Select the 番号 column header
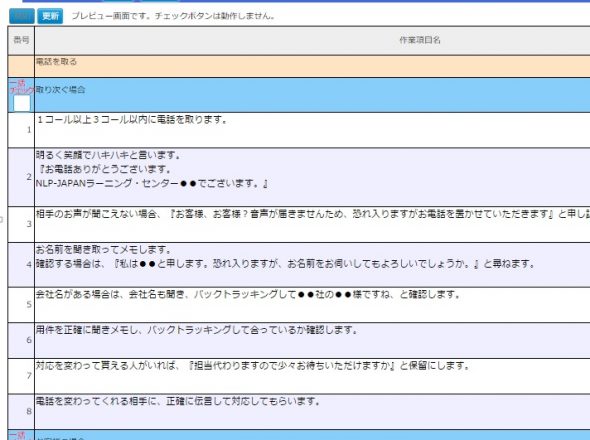The width and height of the screenshot is (590, 440). pos(21,40)
